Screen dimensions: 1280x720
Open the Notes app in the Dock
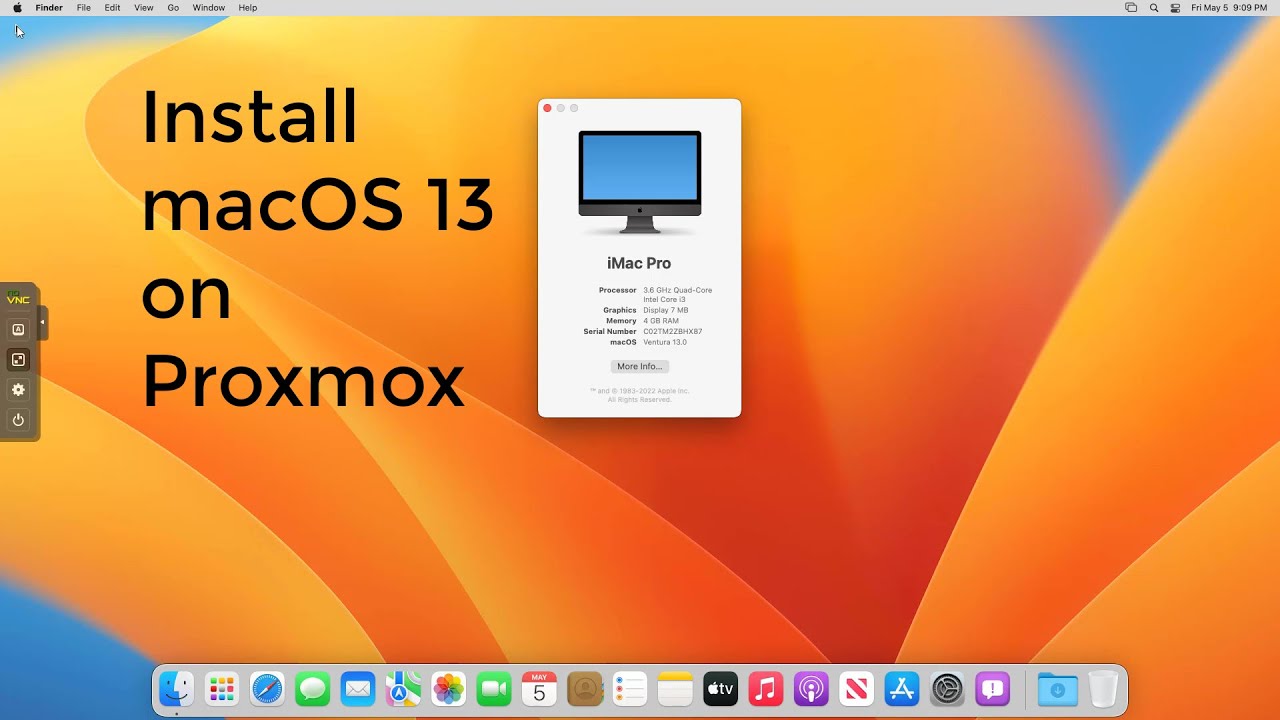click(675, 689)
